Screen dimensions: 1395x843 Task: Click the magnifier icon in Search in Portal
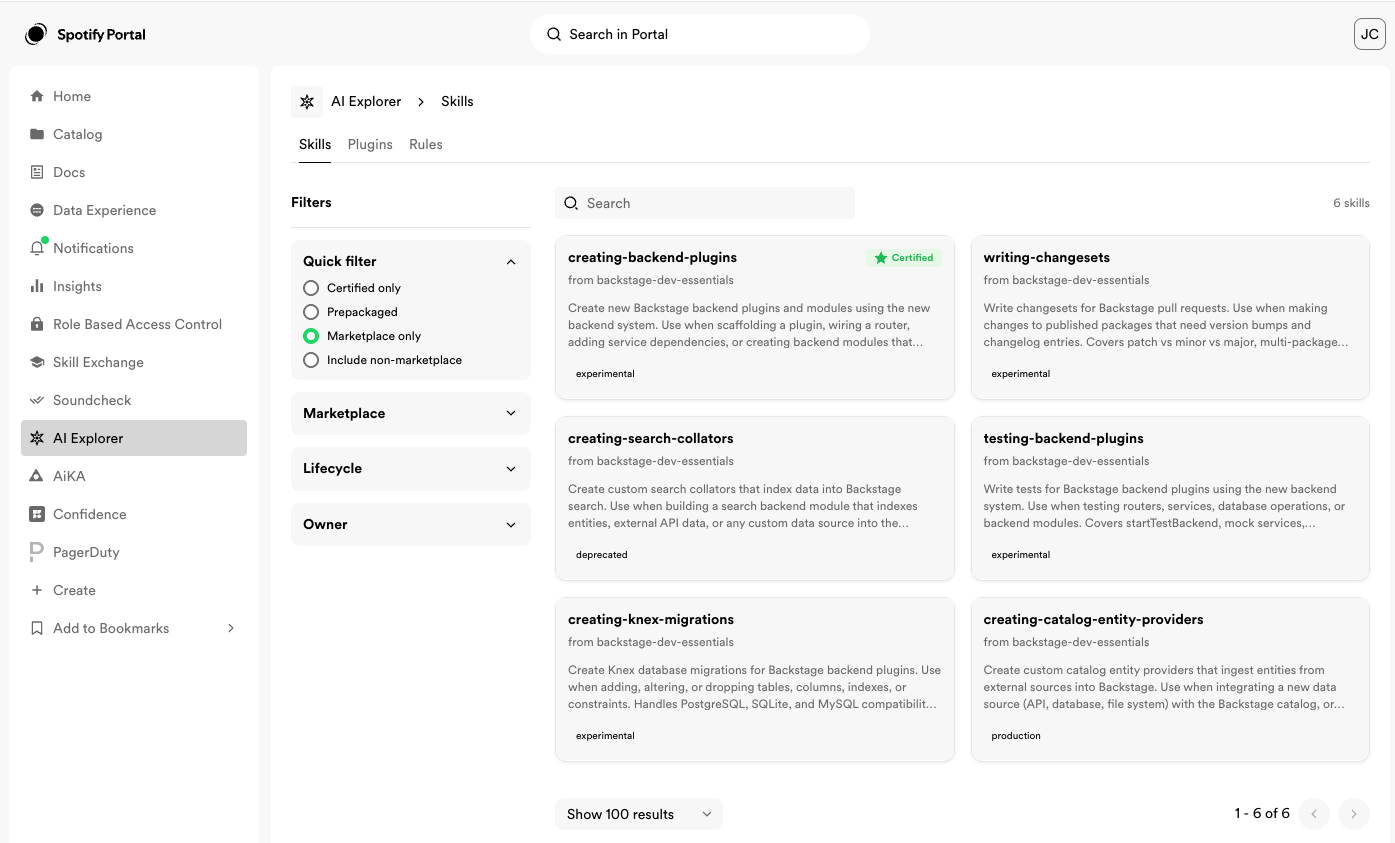pyautogui.click(x=554, y=34)
